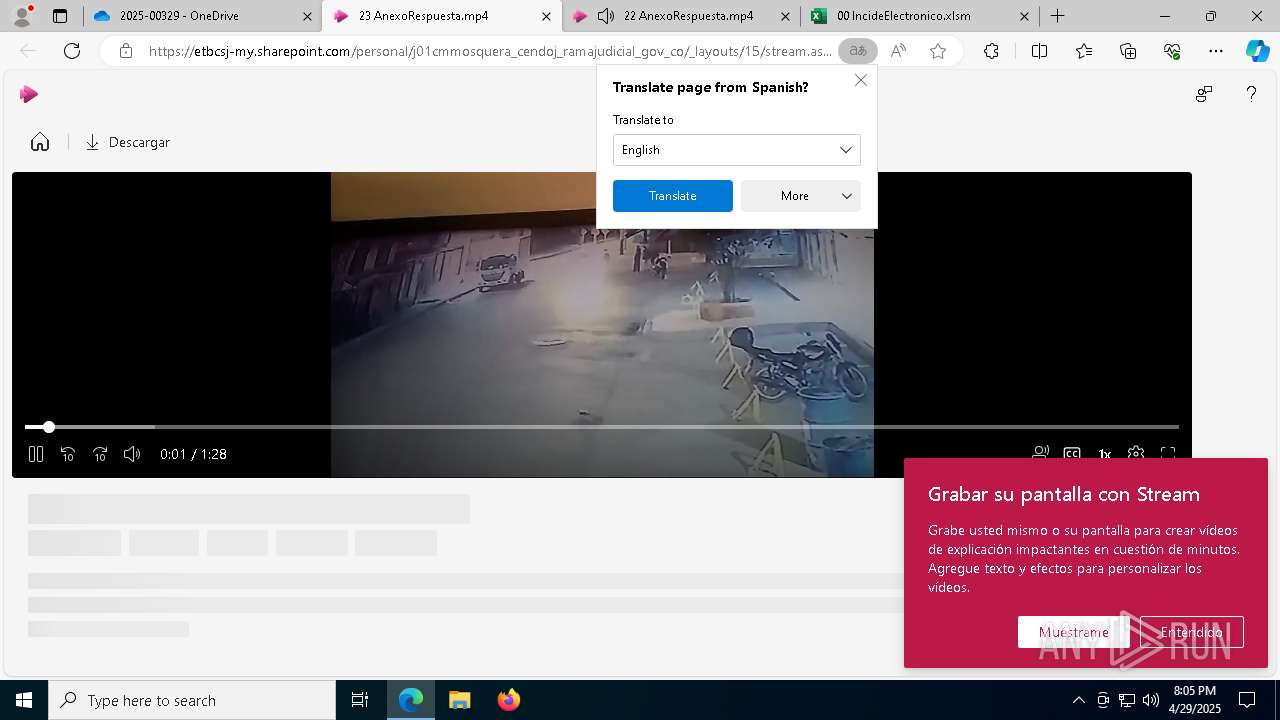The height and width of the screenshot is (720, 1280).
Task: Click the Muéstrame button
Action: pos(1073,632)
